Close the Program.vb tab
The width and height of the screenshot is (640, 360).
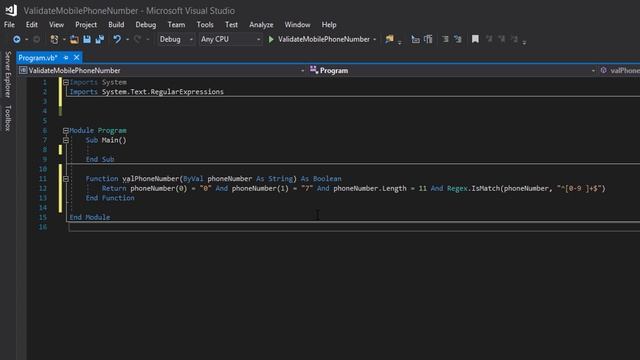(x=76, y=58)
